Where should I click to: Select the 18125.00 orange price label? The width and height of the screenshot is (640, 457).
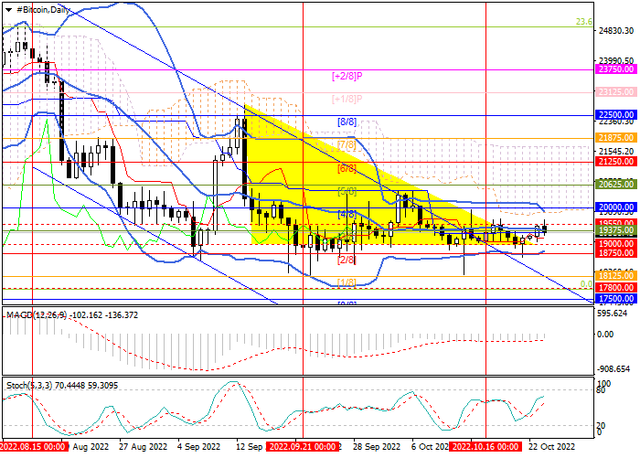pos(616,276)
